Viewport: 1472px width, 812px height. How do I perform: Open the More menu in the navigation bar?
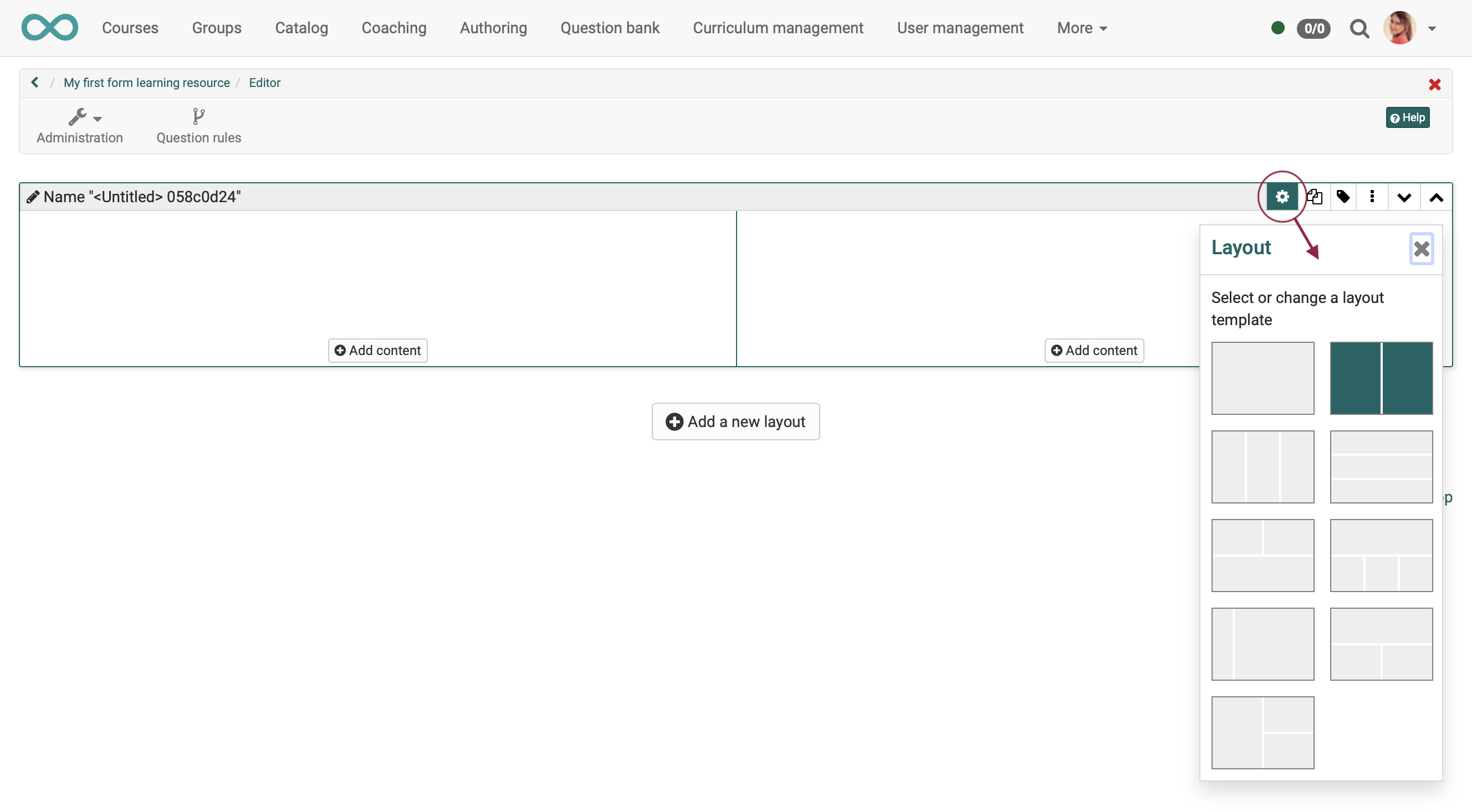coord(1081,28)
